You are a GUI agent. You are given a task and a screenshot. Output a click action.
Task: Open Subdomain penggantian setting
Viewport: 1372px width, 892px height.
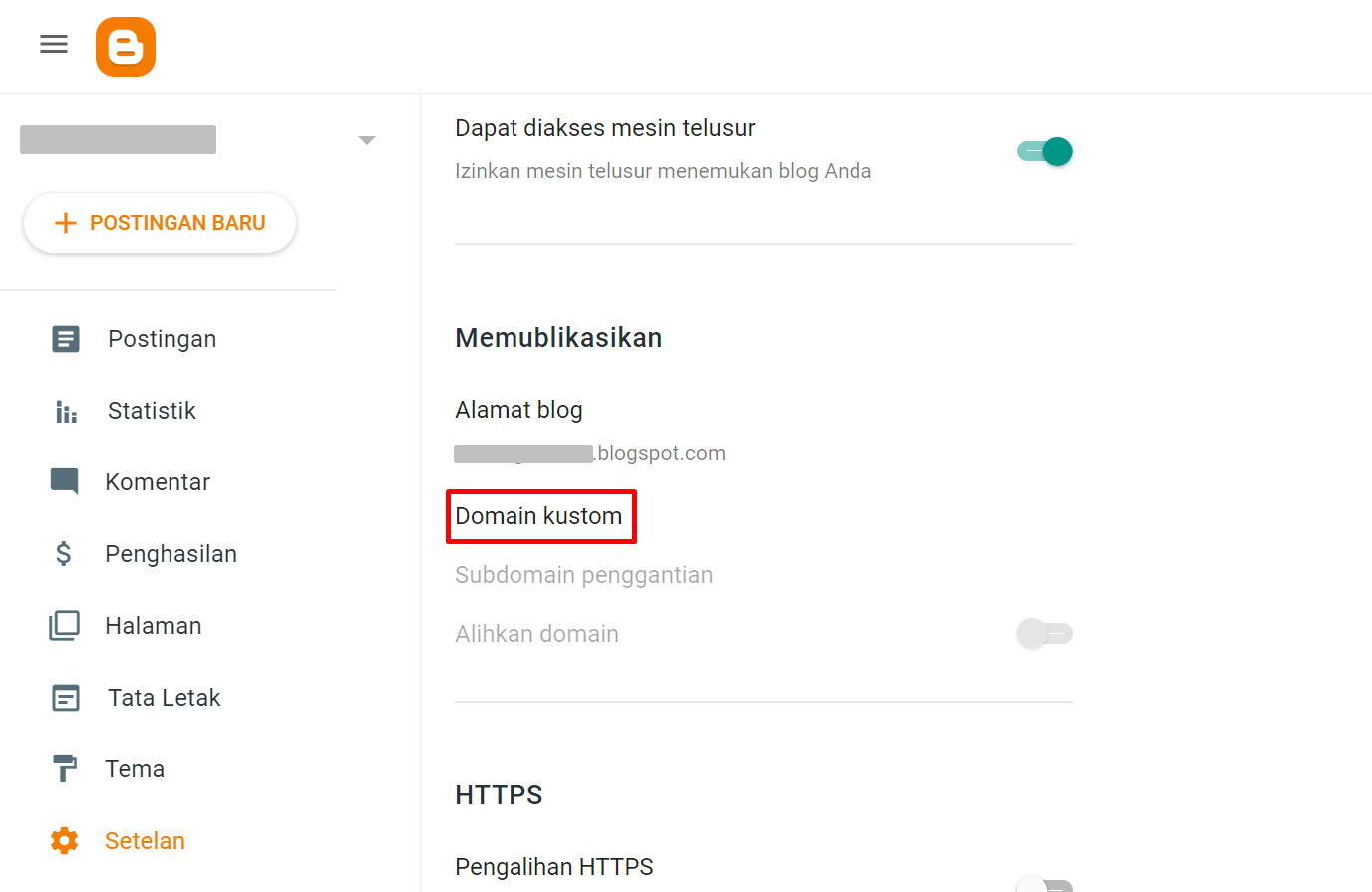(x=584, y=575)
